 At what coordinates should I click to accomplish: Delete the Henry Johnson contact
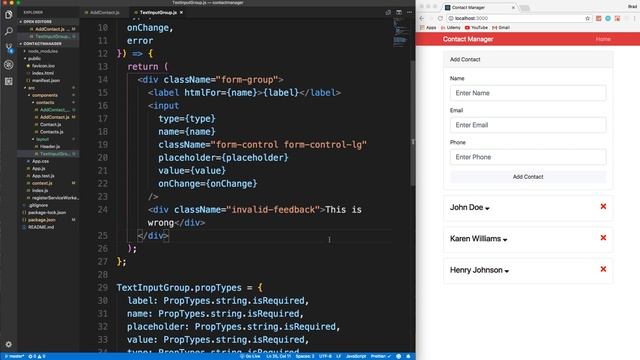(603, 269)
